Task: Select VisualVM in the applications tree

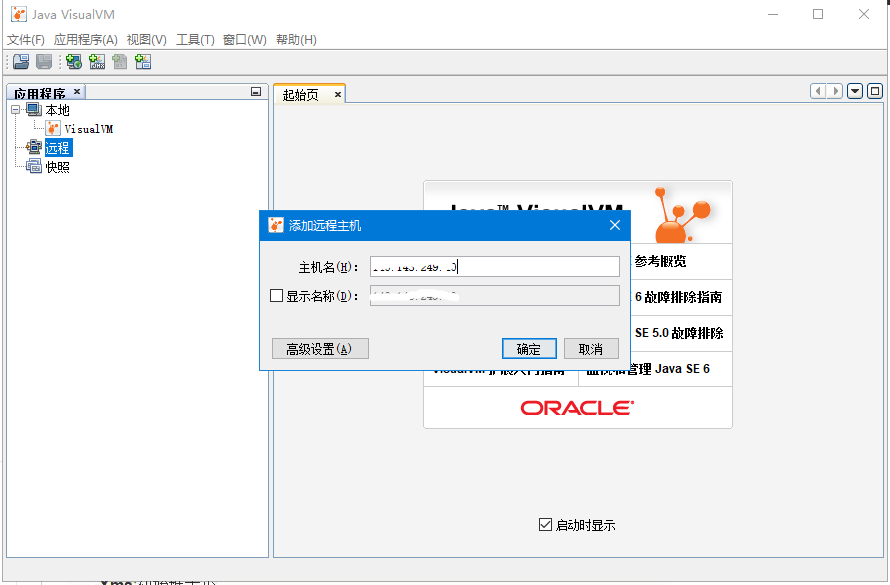Action: tap(89, 129)
